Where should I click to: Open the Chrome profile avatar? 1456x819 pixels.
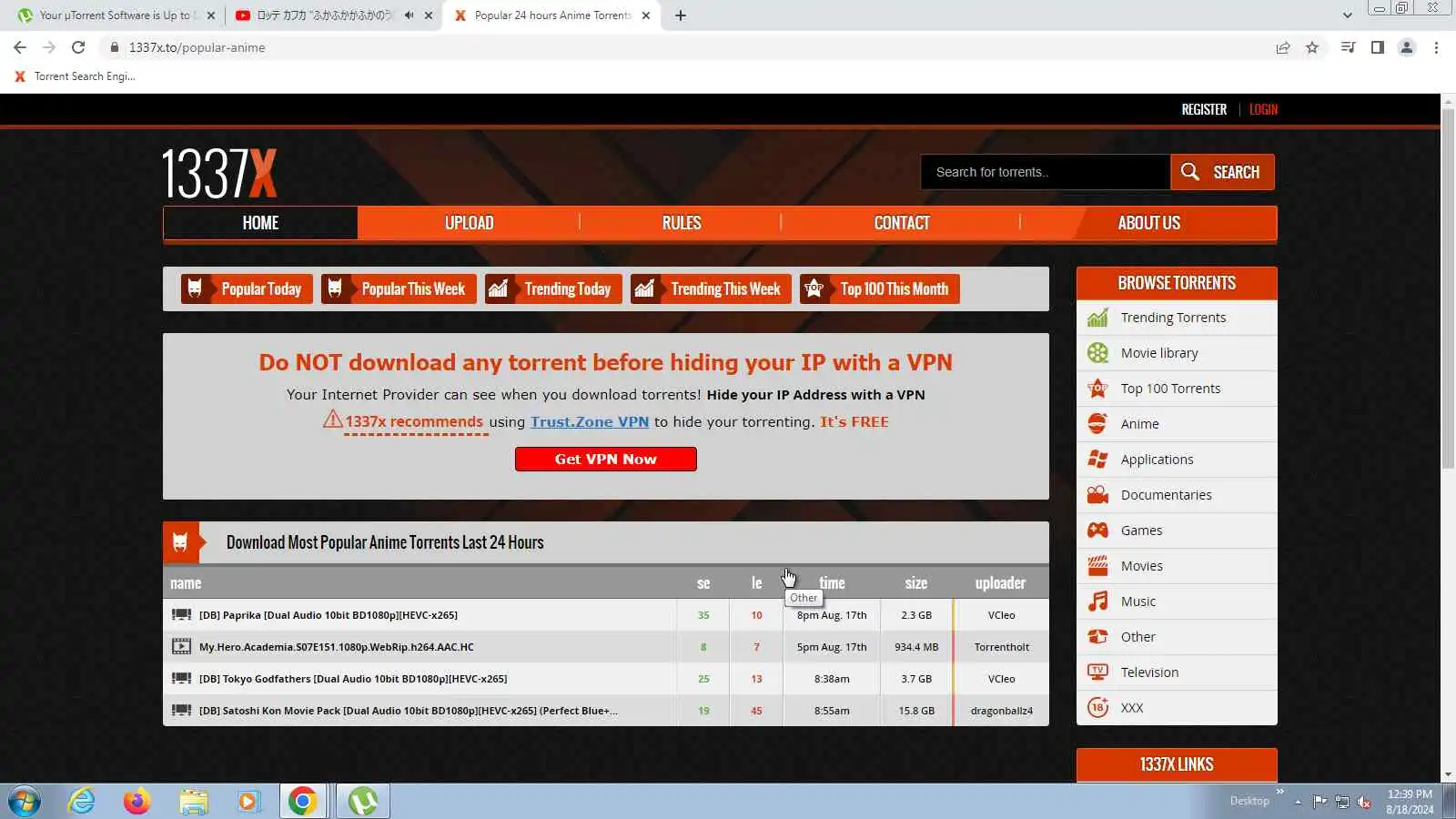[1407, 47]
